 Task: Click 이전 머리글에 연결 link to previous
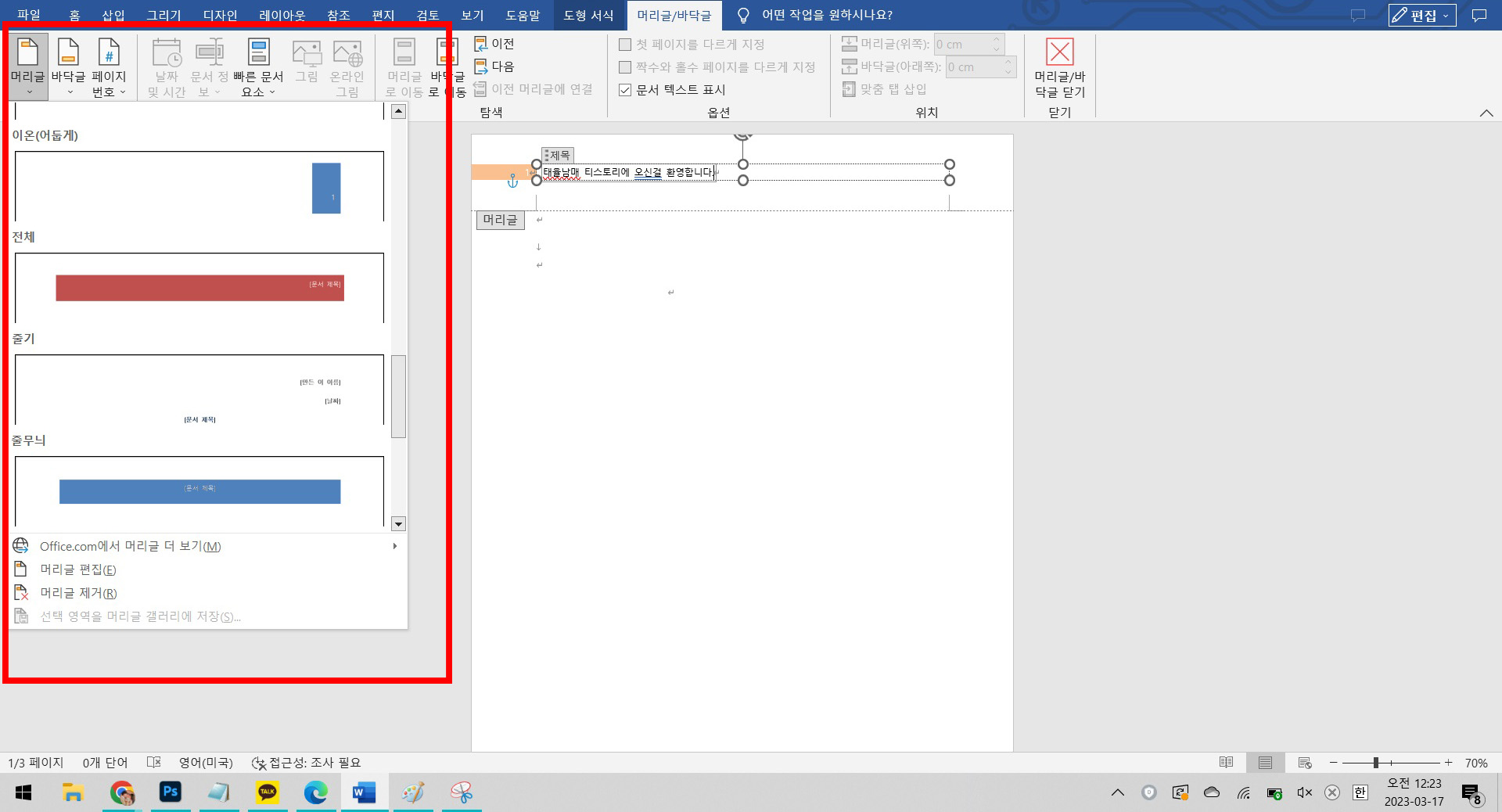(x=534, y=89)
